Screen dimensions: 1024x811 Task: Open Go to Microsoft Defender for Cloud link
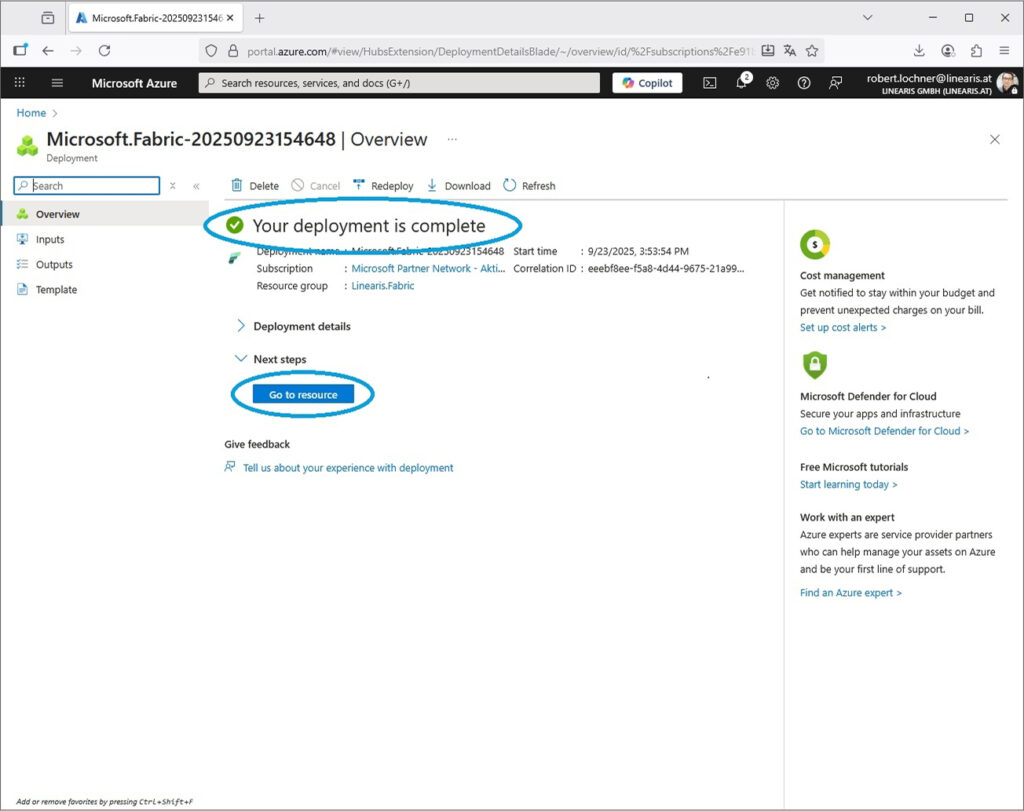pyautogui.click(x=884, y=431)
